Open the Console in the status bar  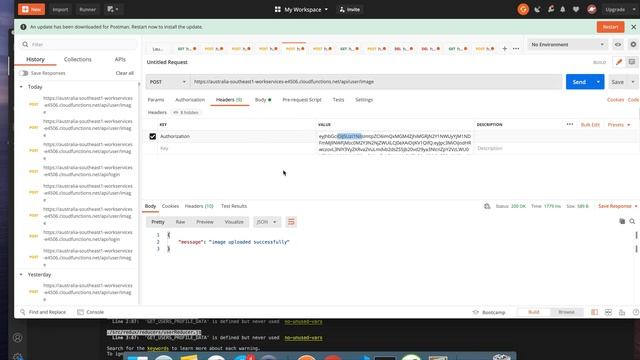point(91,312)
